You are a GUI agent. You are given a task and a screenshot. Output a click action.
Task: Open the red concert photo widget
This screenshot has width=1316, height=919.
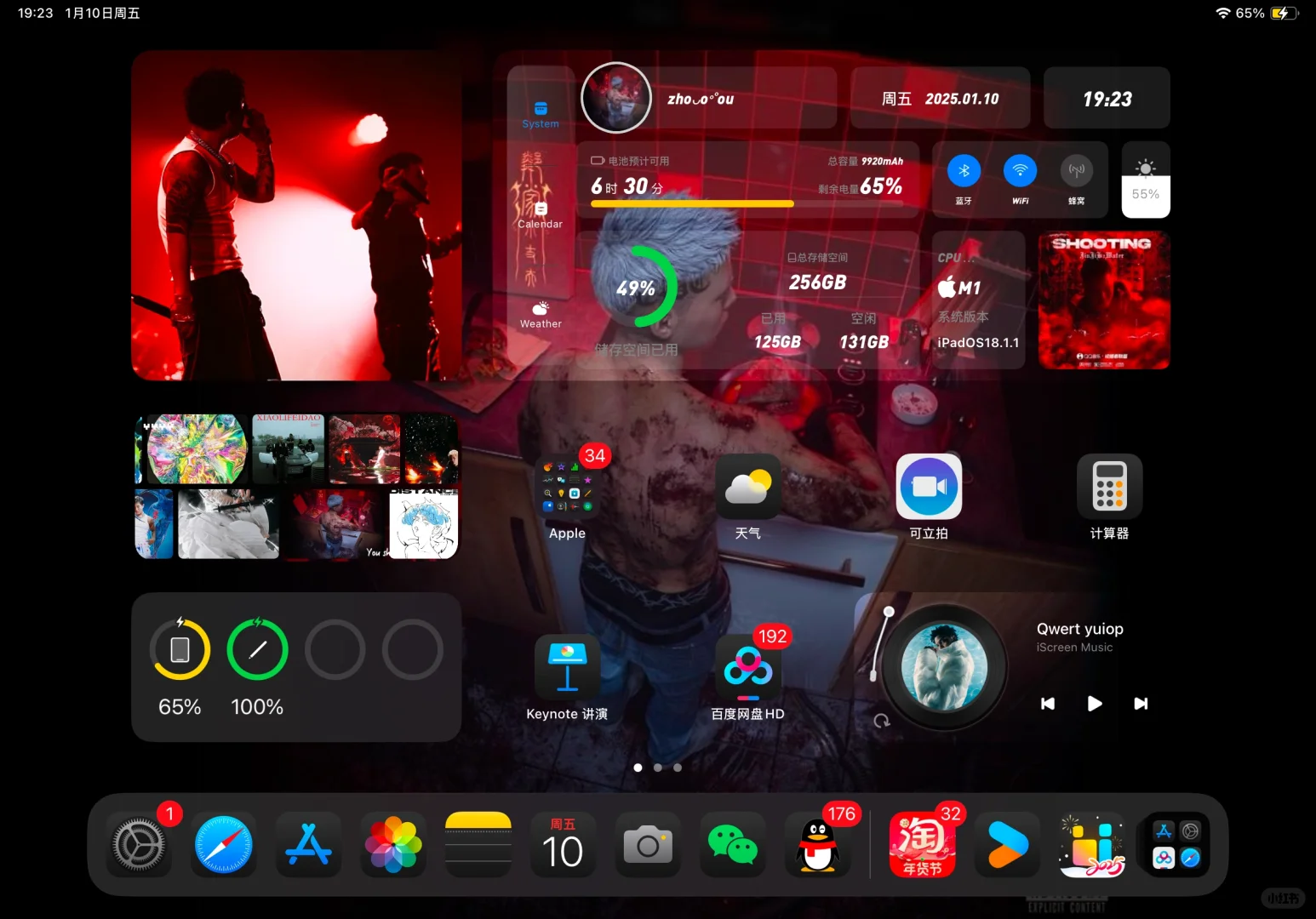(x=296, y=215)
